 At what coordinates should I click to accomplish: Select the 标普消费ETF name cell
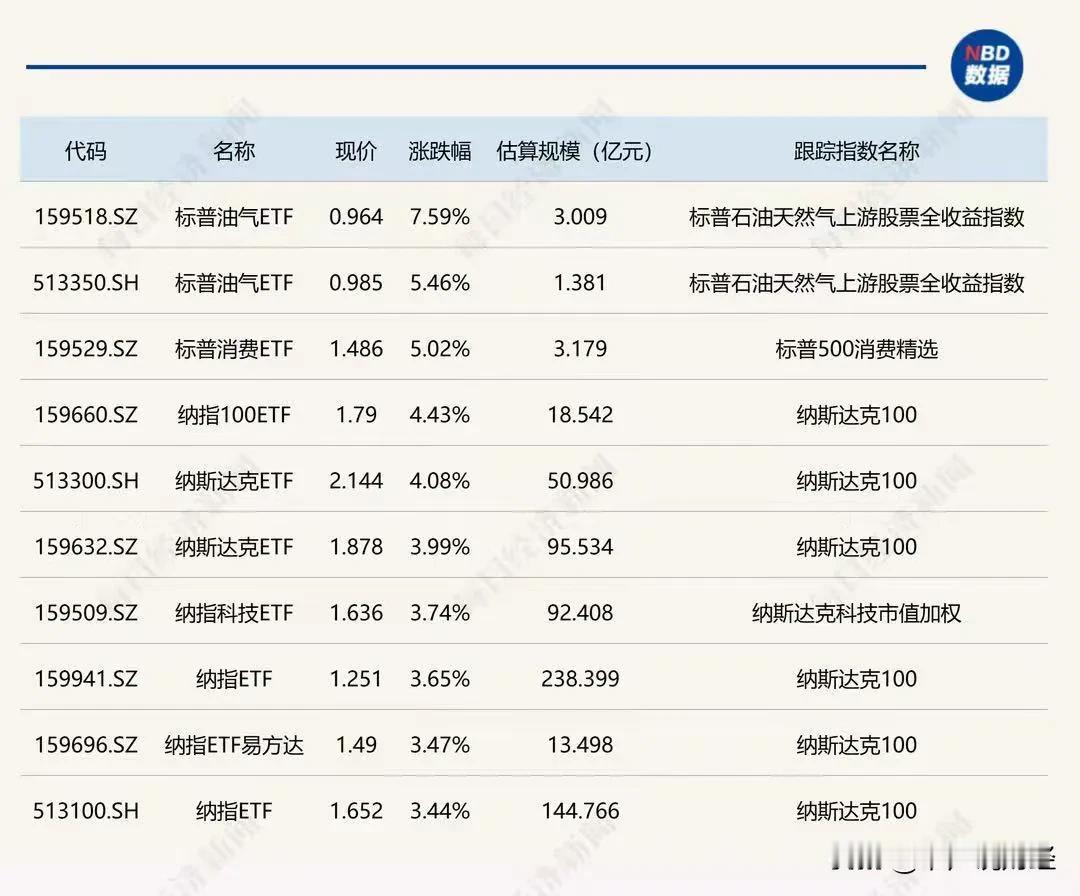coord(234,349)
